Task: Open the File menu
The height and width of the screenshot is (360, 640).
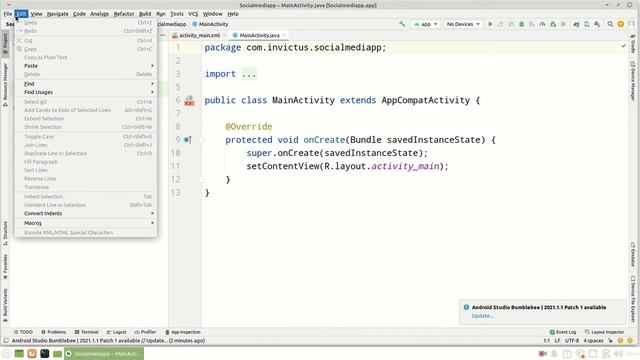Action: [x=7, y=14]
